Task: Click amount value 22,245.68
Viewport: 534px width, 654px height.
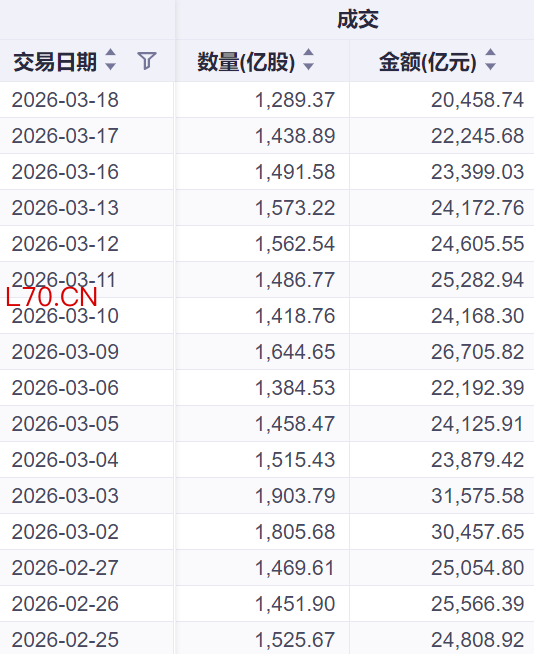Action: pos(477,136)
